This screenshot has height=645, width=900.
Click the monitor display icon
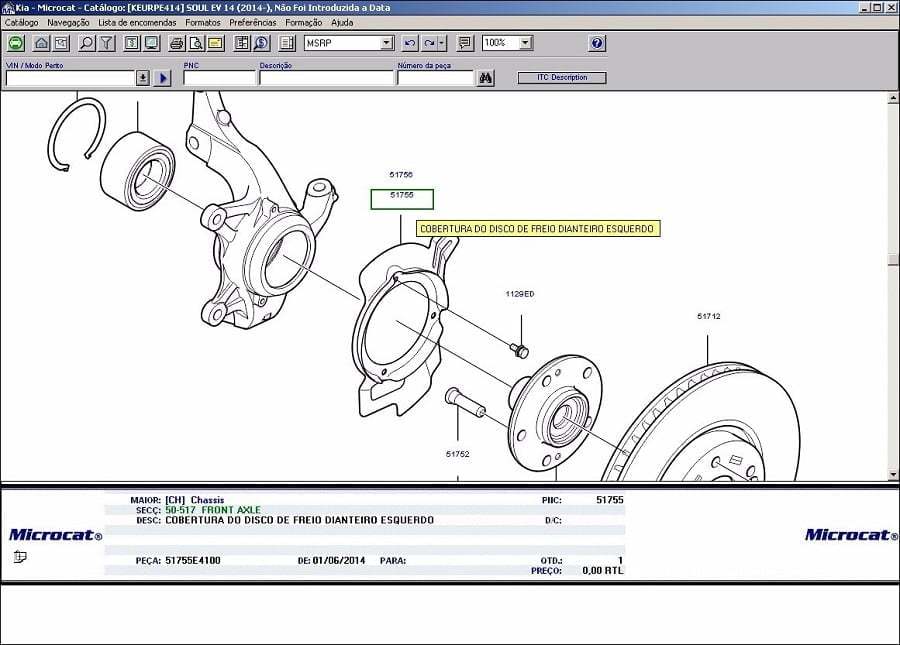pyautogui.click(x=152, y=43)
